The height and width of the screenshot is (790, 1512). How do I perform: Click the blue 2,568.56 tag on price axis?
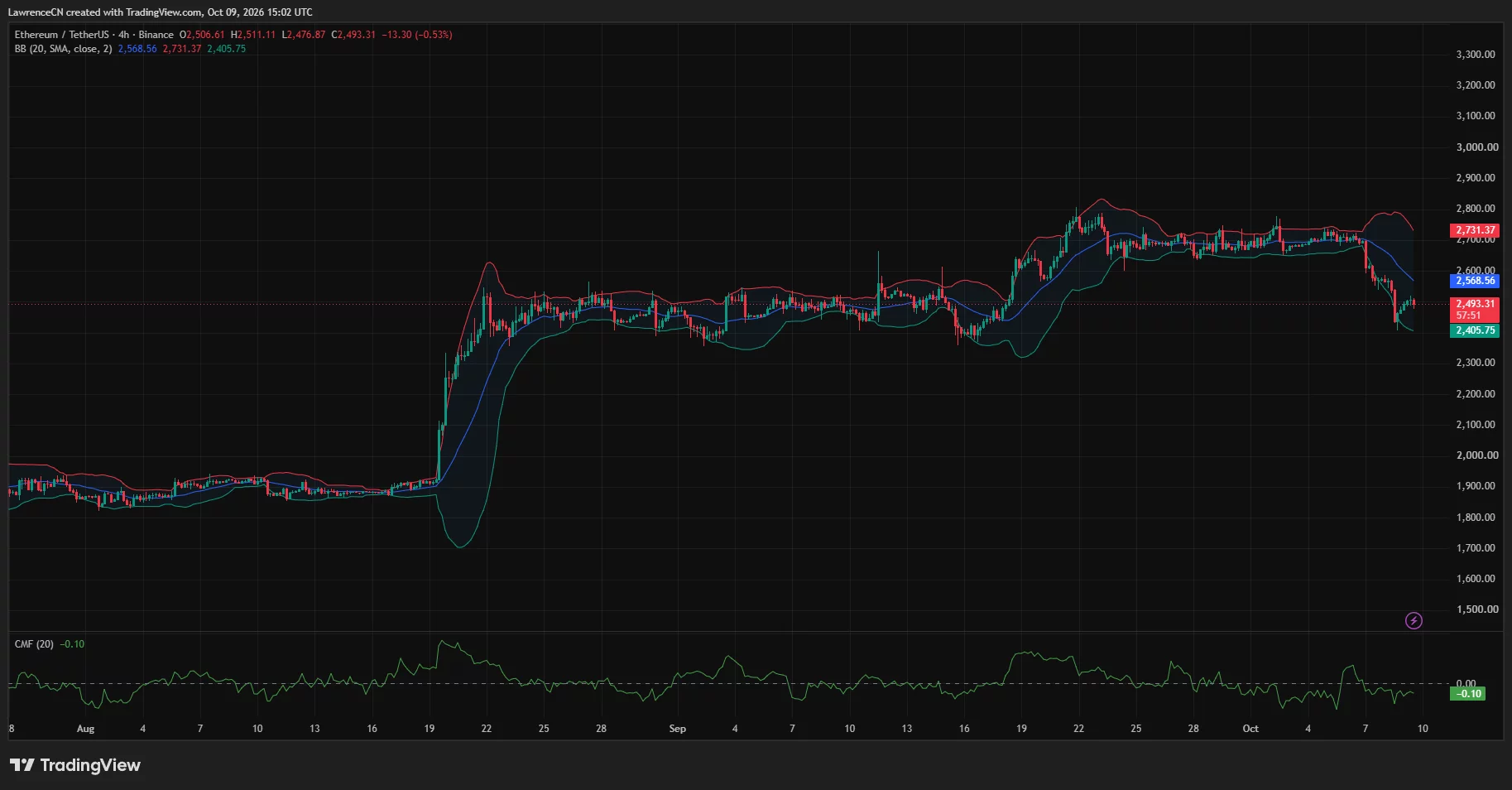coord(1475,281)
